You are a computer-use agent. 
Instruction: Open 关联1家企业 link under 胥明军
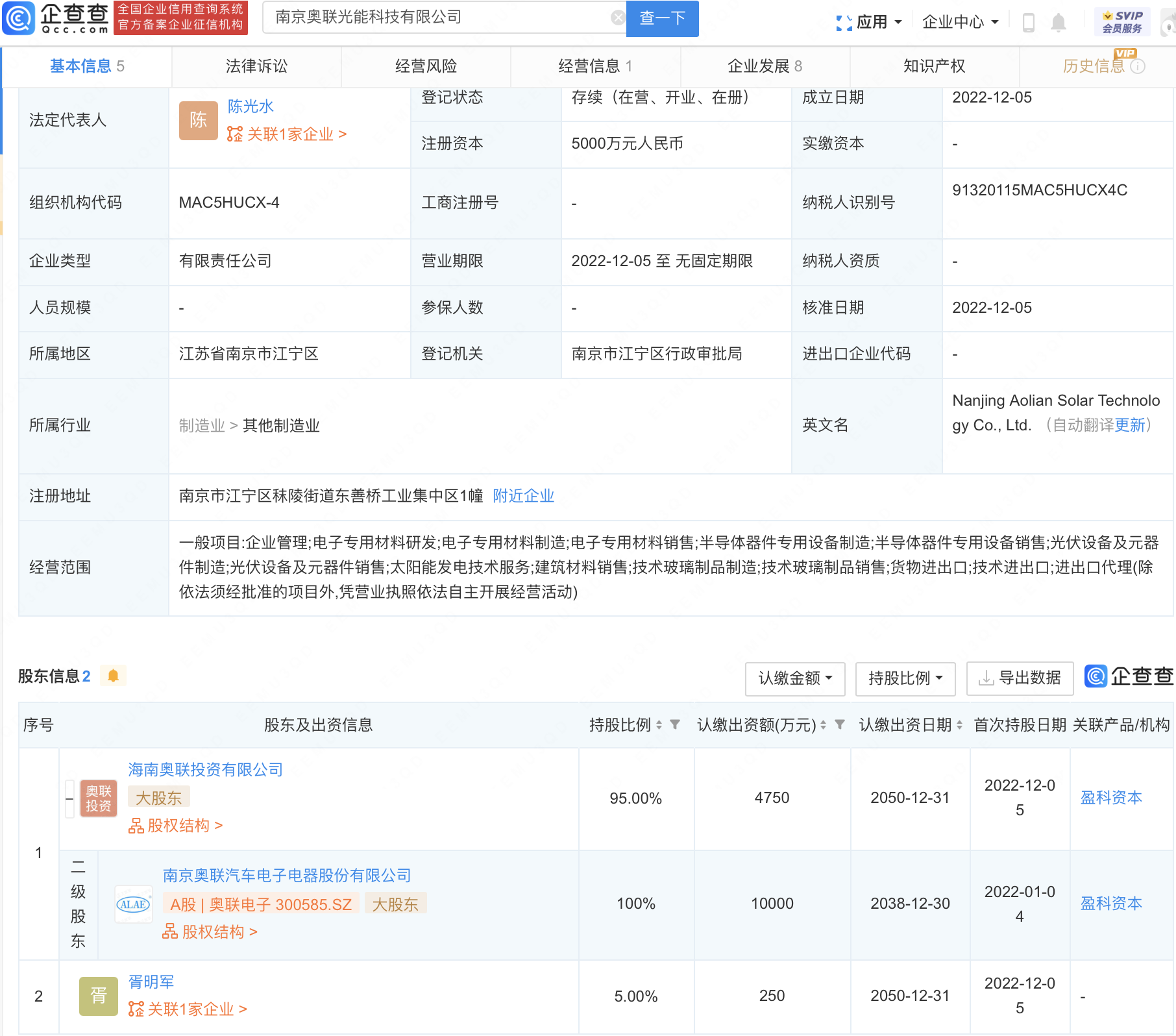coord(197,1009)
